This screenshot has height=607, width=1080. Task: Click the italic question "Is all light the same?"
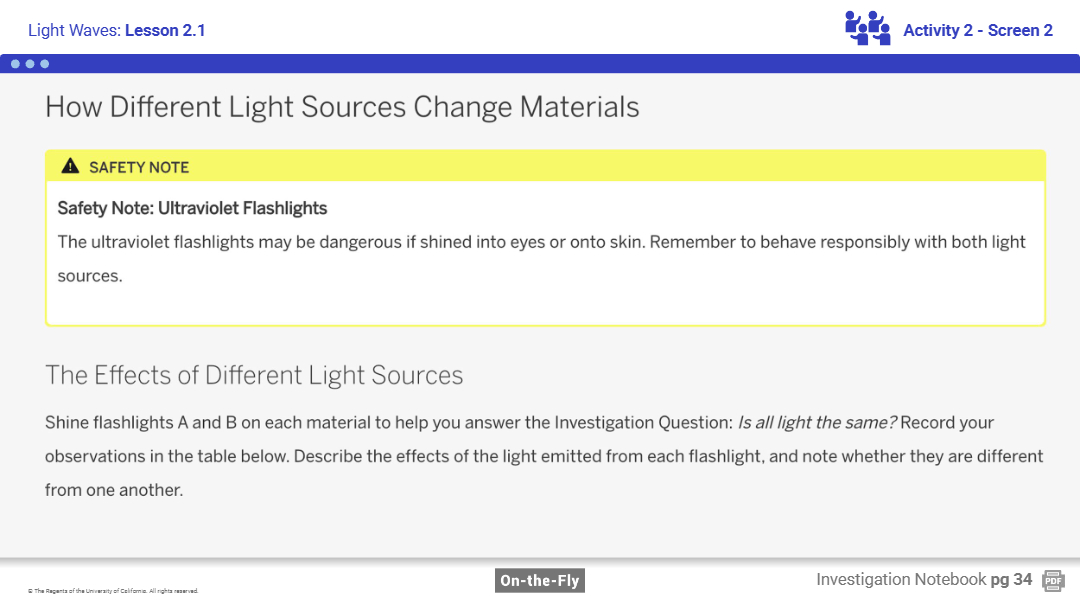tap(816, 422)
